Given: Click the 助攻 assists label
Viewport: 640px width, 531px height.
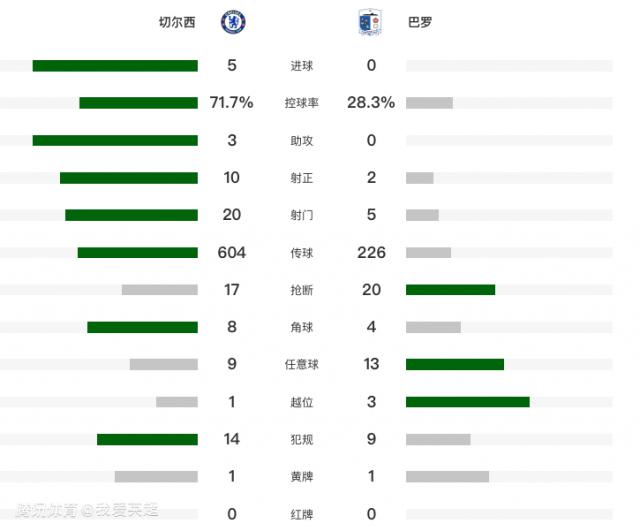Looking at the screenshot, I should point(301,141).
